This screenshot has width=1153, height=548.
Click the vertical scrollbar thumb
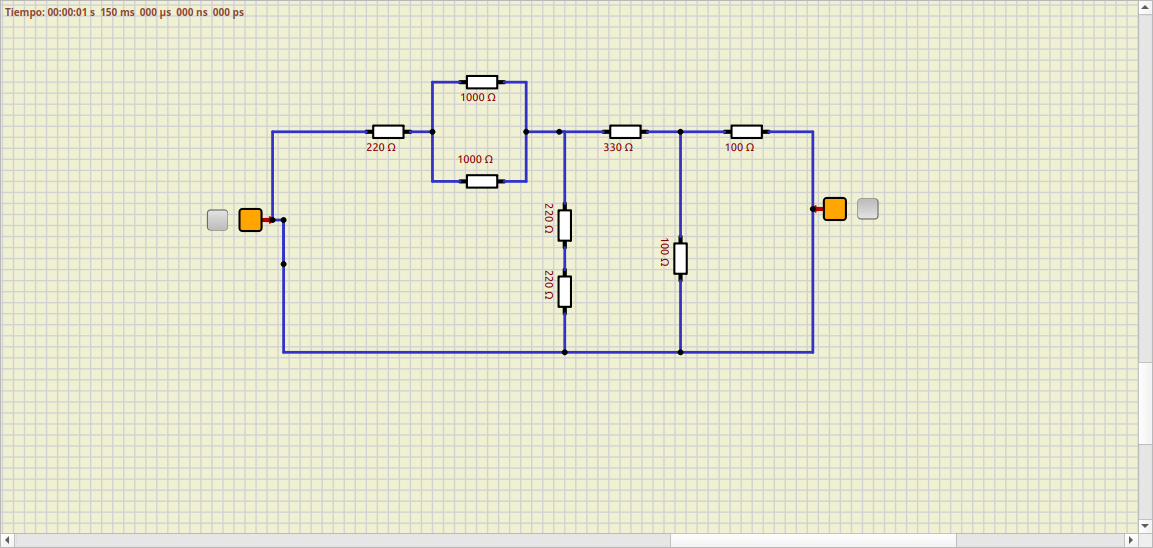click(x=1145, y=402)
